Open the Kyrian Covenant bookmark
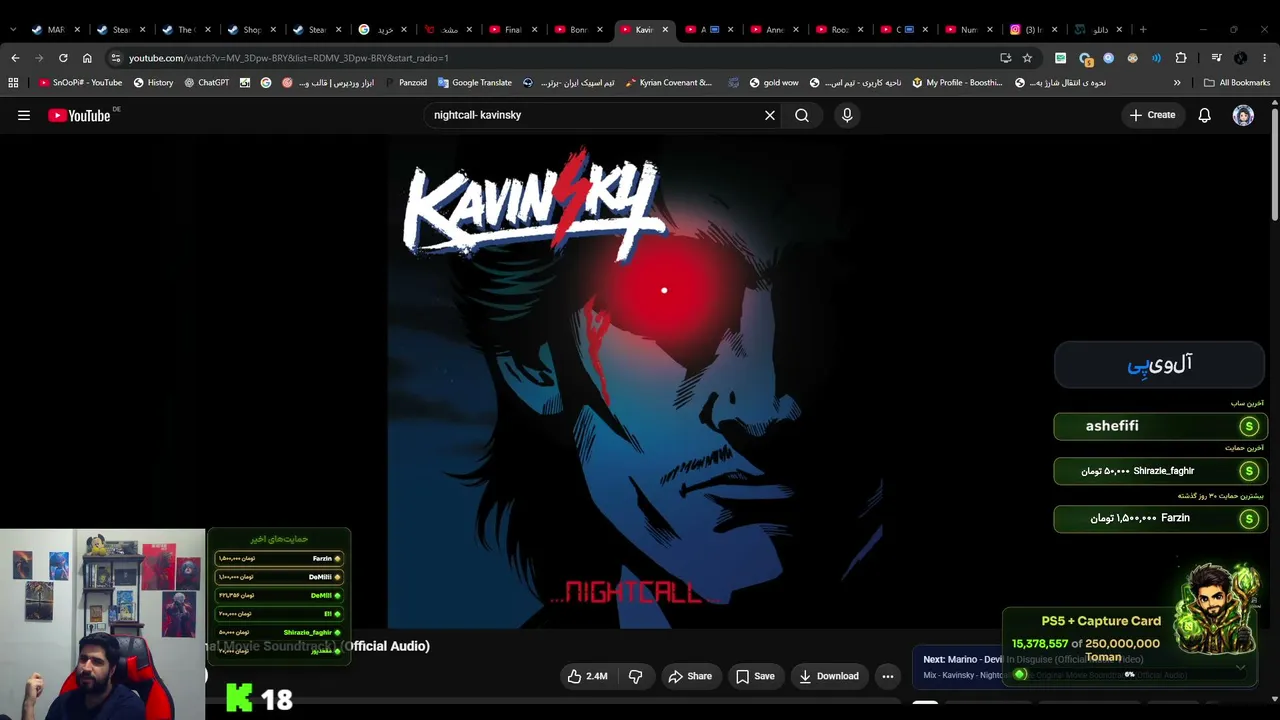The height and width of the screenshot is (720, 1280). pos(668,83)
